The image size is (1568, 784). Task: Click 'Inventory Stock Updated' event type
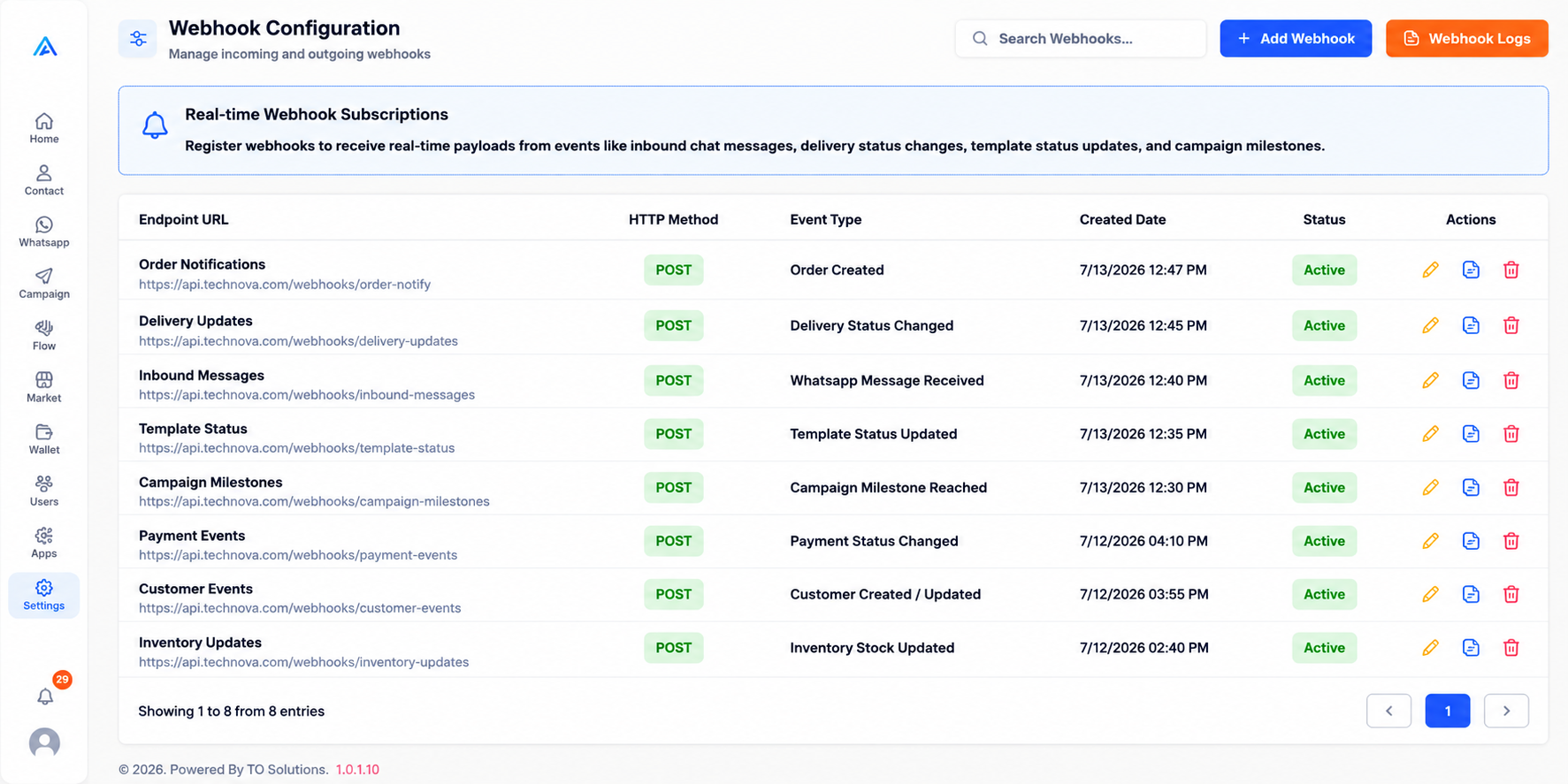coord(872,648)
